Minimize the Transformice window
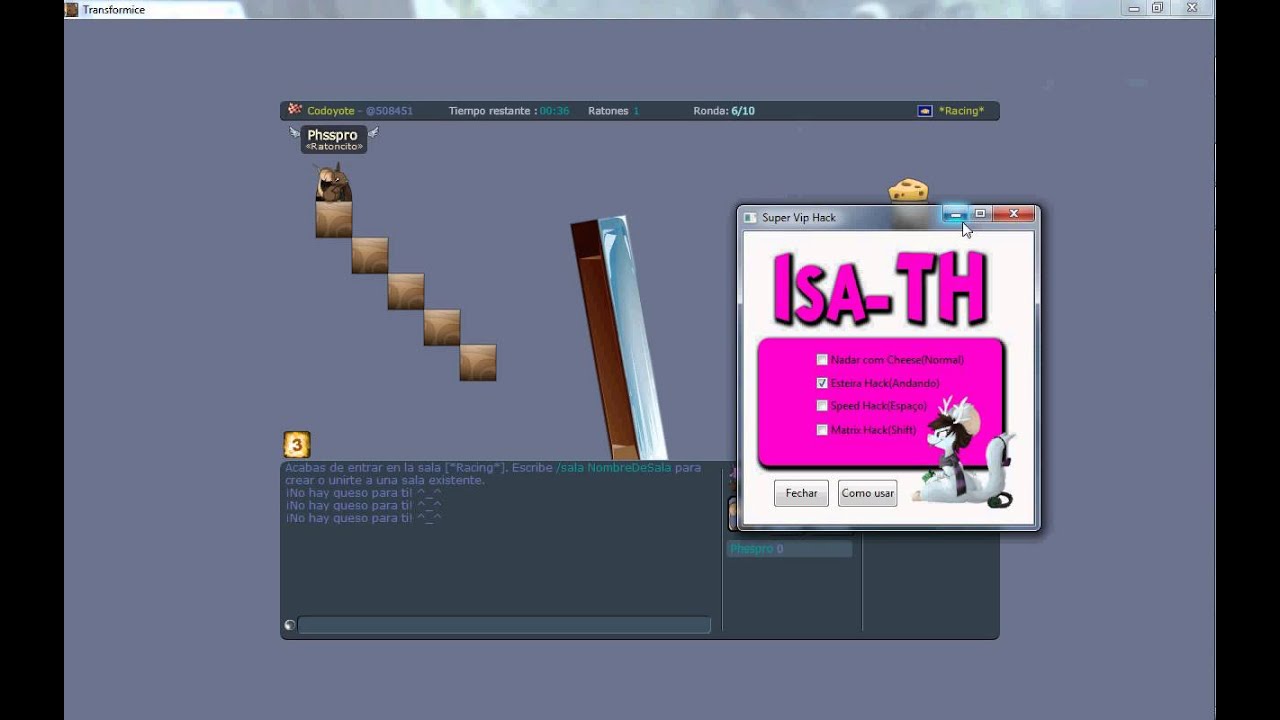The image size is (1280, 720). coord(1134,8)
